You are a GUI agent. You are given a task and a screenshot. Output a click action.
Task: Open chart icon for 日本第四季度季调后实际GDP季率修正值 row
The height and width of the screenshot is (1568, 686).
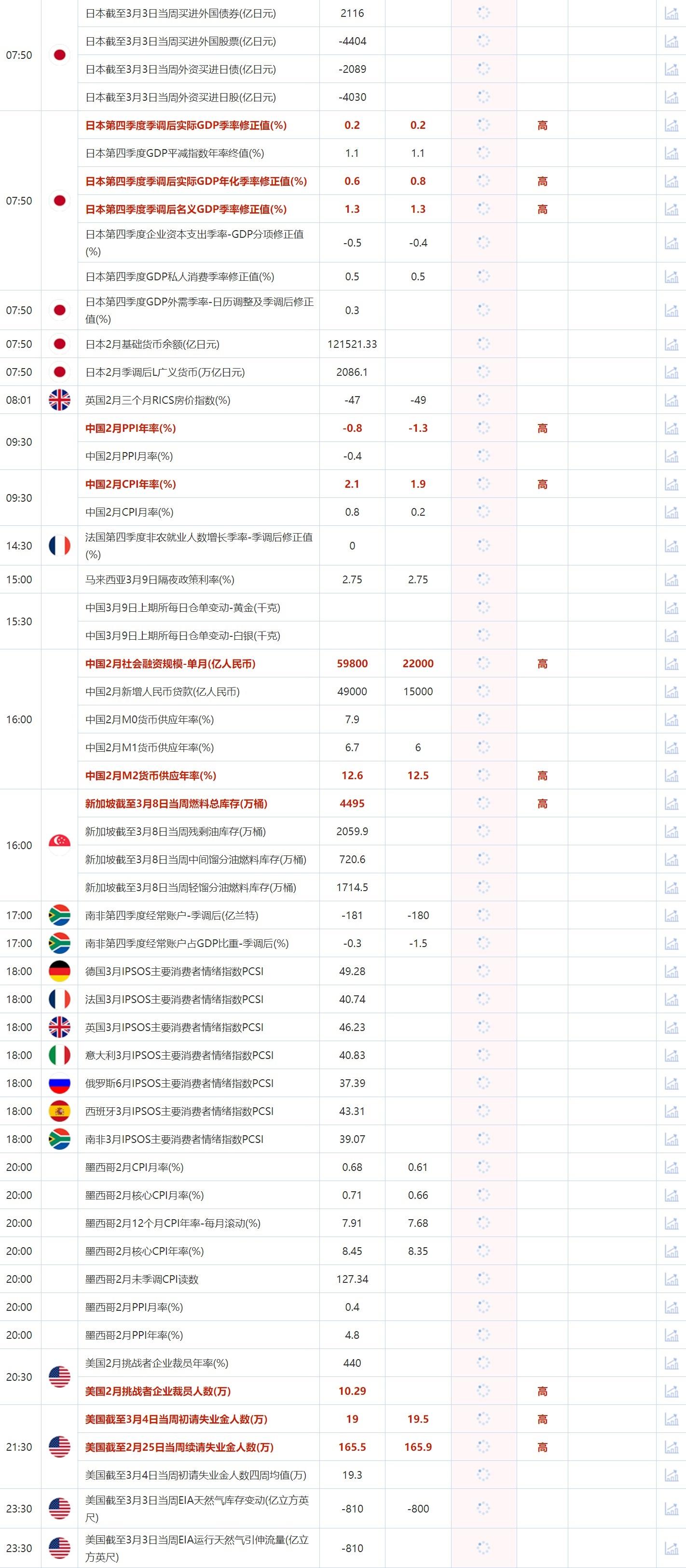pos(672,125)
